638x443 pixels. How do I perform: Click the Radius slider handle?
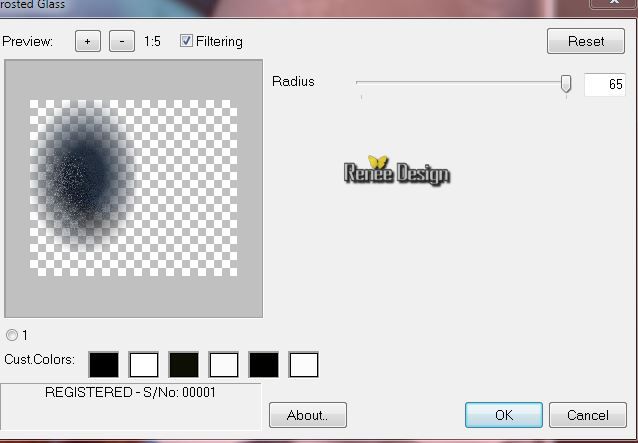click(x=566, y=84)
